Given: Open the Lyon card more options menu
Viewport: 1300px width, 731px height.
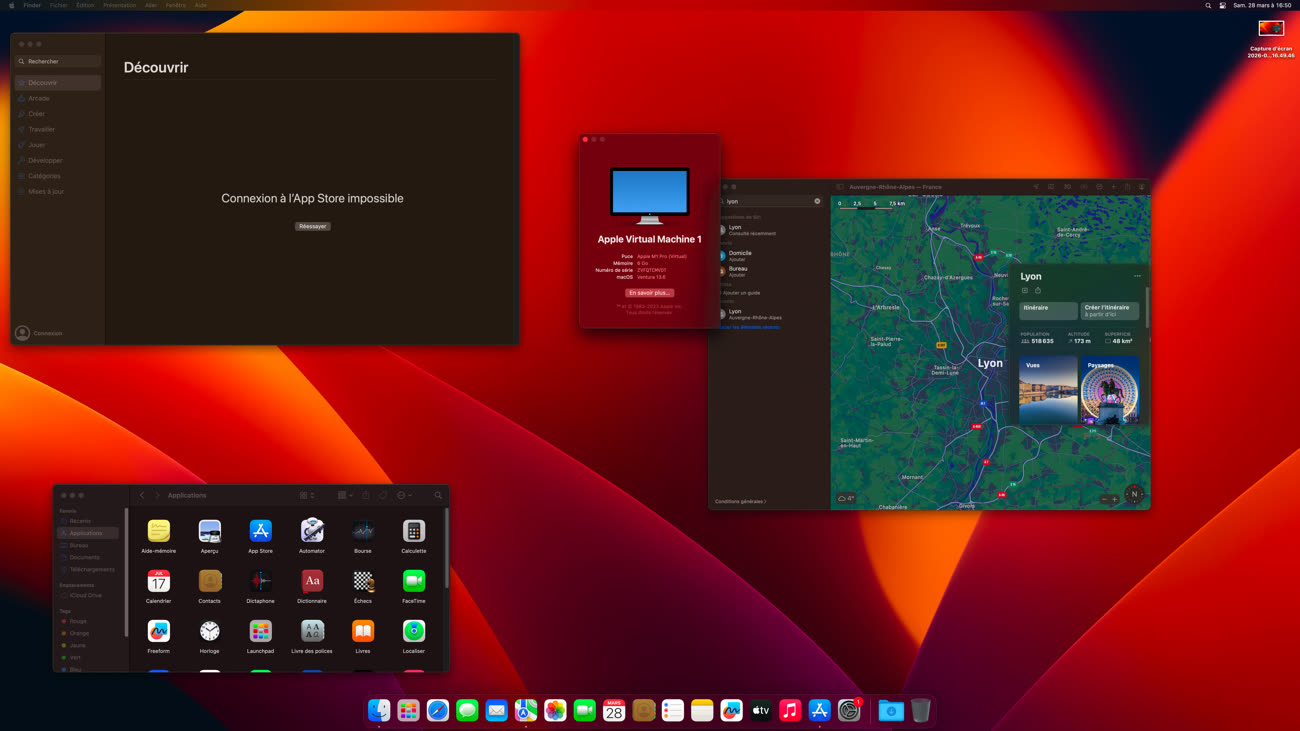Looking at the screenshot, I should (1137, 276).
